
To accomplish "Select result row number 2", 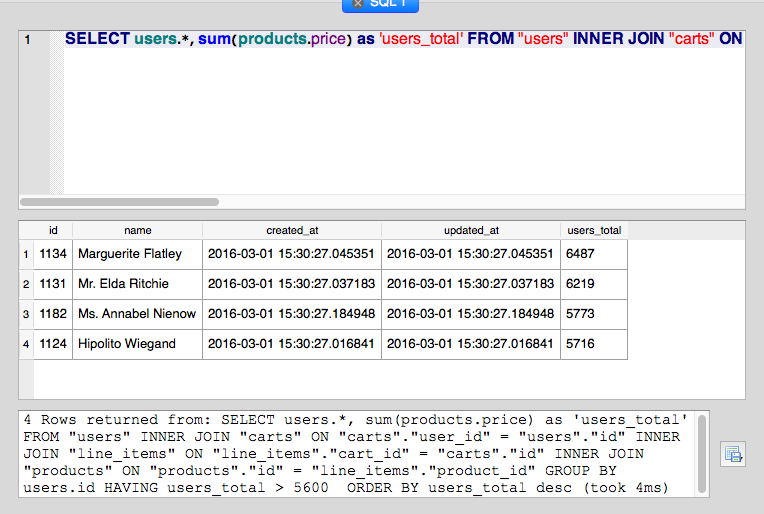I will (26, 284).
